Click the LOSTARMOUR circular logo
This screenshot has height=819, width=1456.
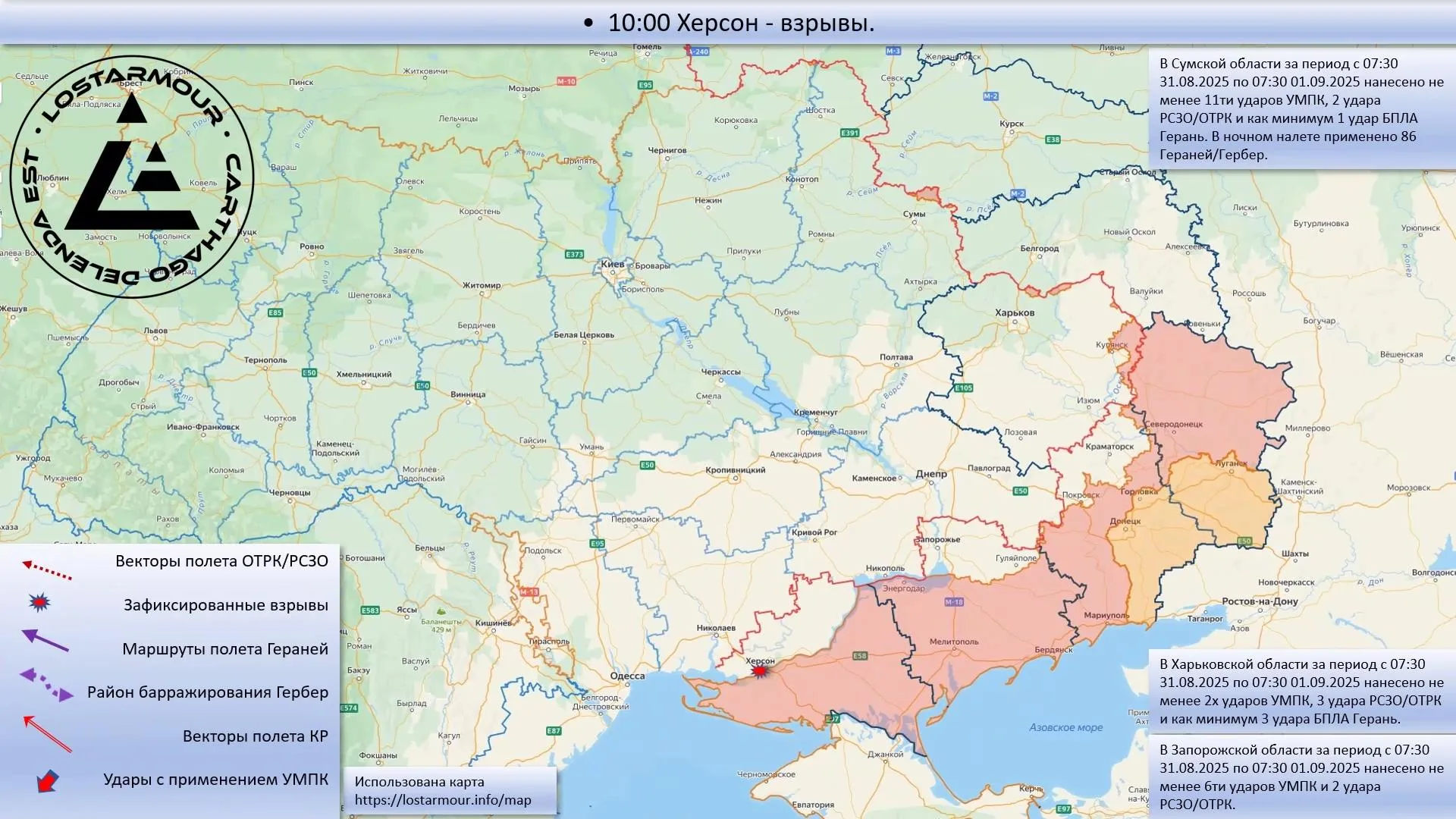[133, 177]
